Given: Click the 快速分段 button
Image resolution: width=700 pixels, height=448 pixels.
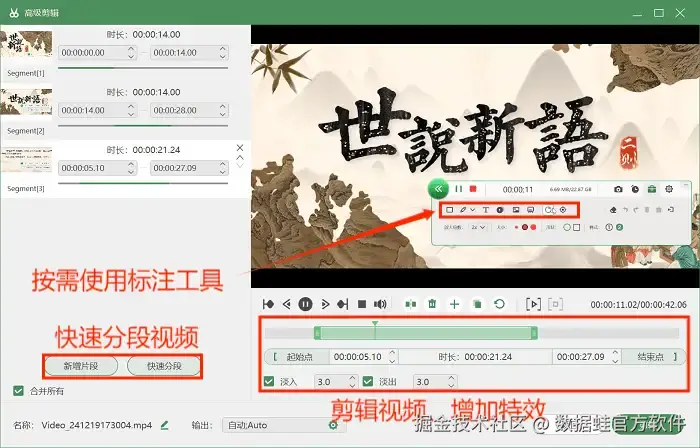Looking at the screenshot, I should [x=164, y=366].
